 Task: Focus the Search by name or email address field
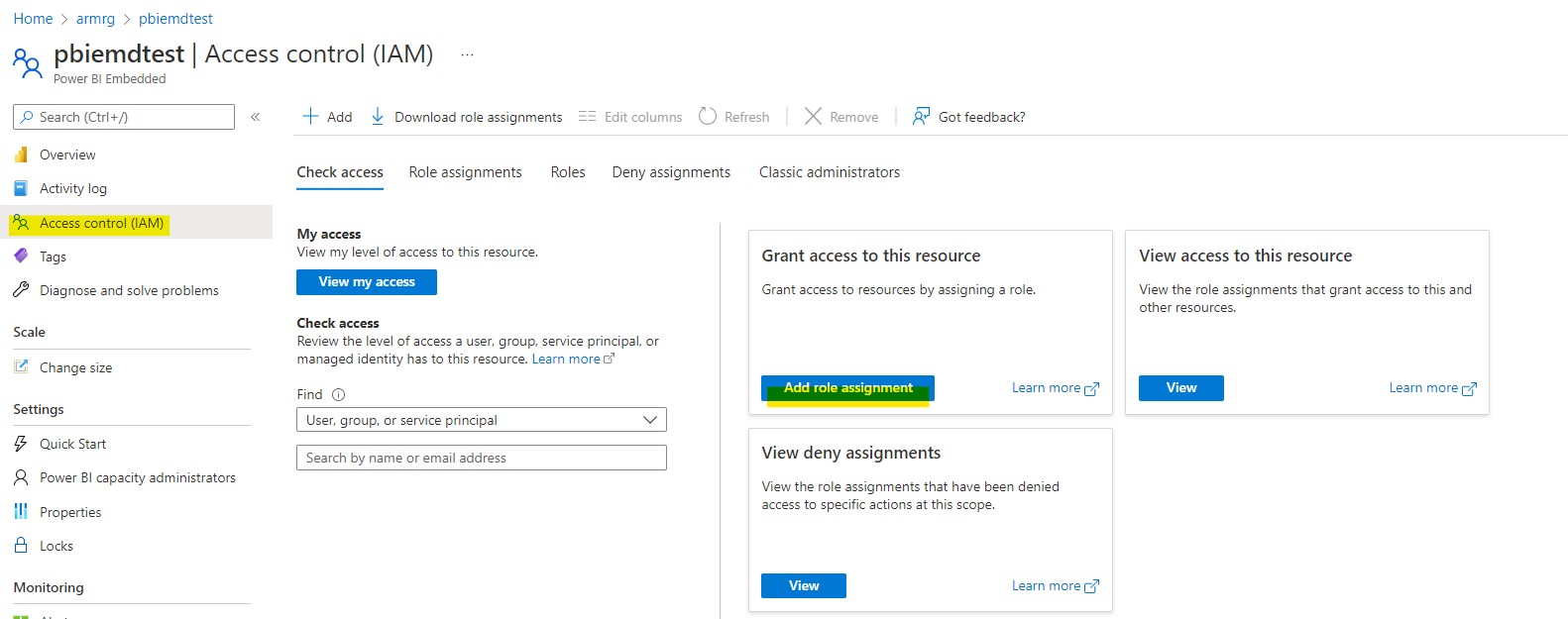tap(482, 458)
